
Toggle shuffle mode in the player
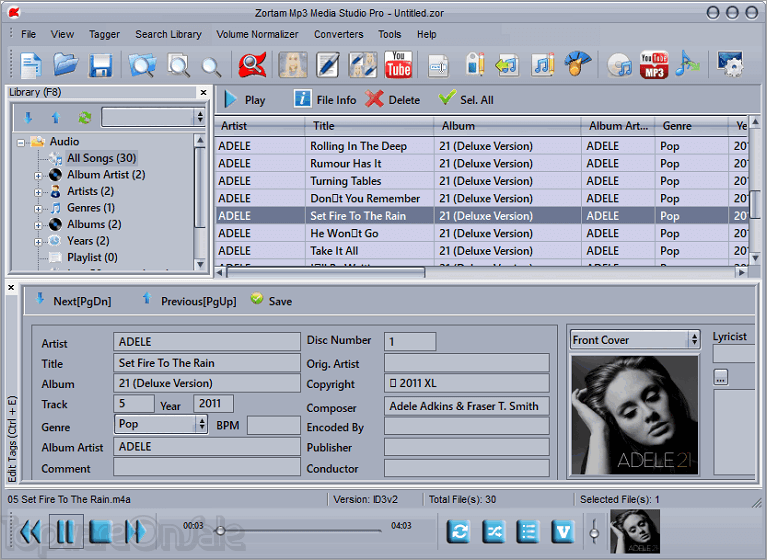[494, 531]
